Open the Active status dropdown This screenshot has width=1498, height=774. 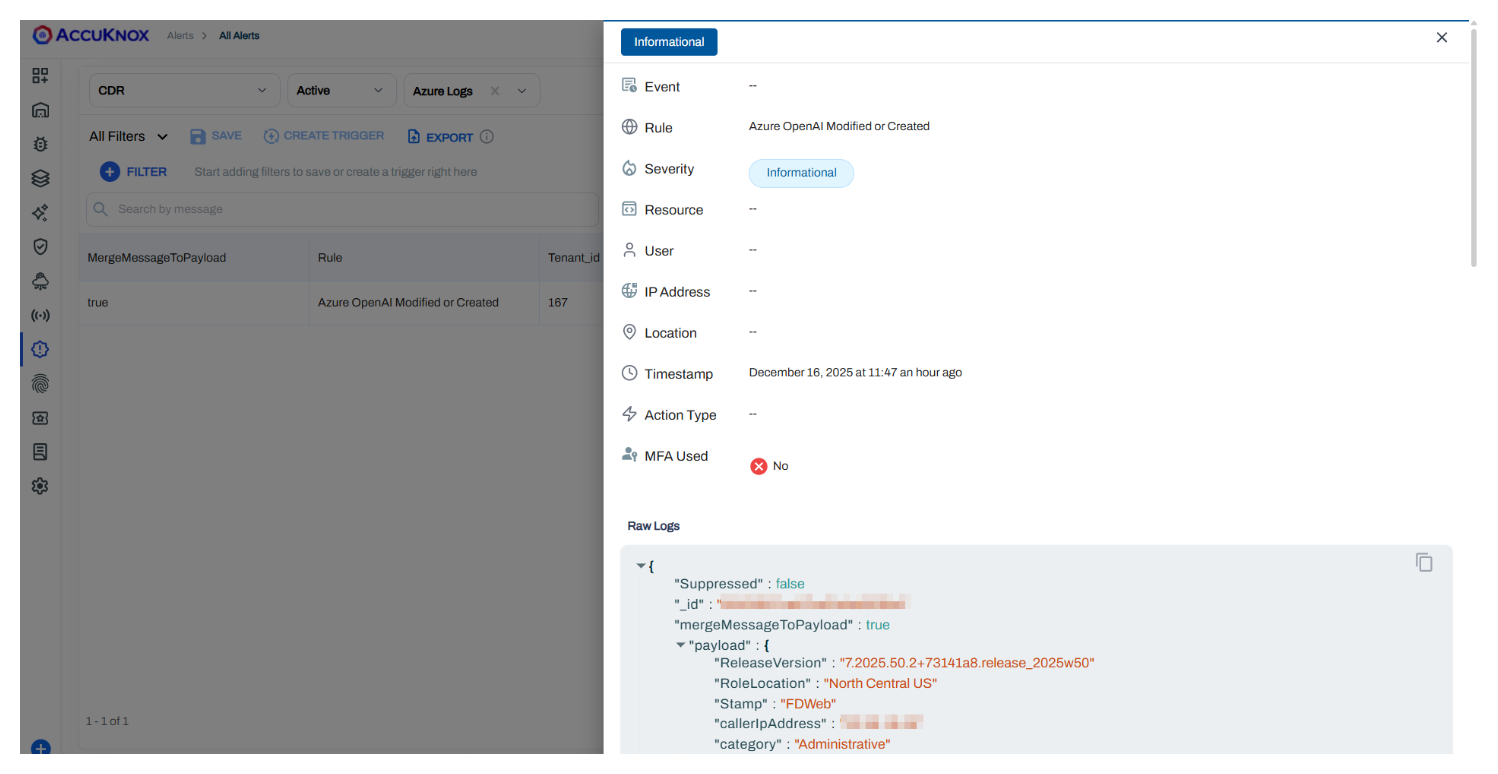click(340, 90)
